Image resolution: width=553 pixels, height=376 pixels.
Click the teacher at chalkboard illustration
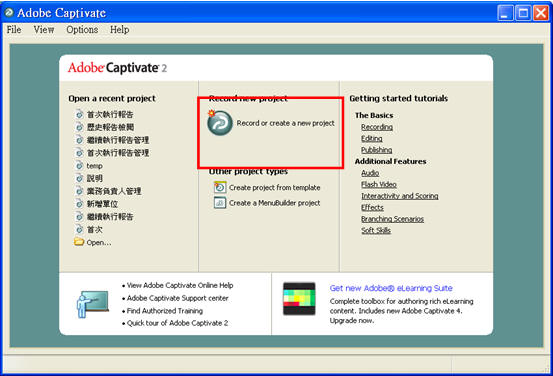[93, 304]
